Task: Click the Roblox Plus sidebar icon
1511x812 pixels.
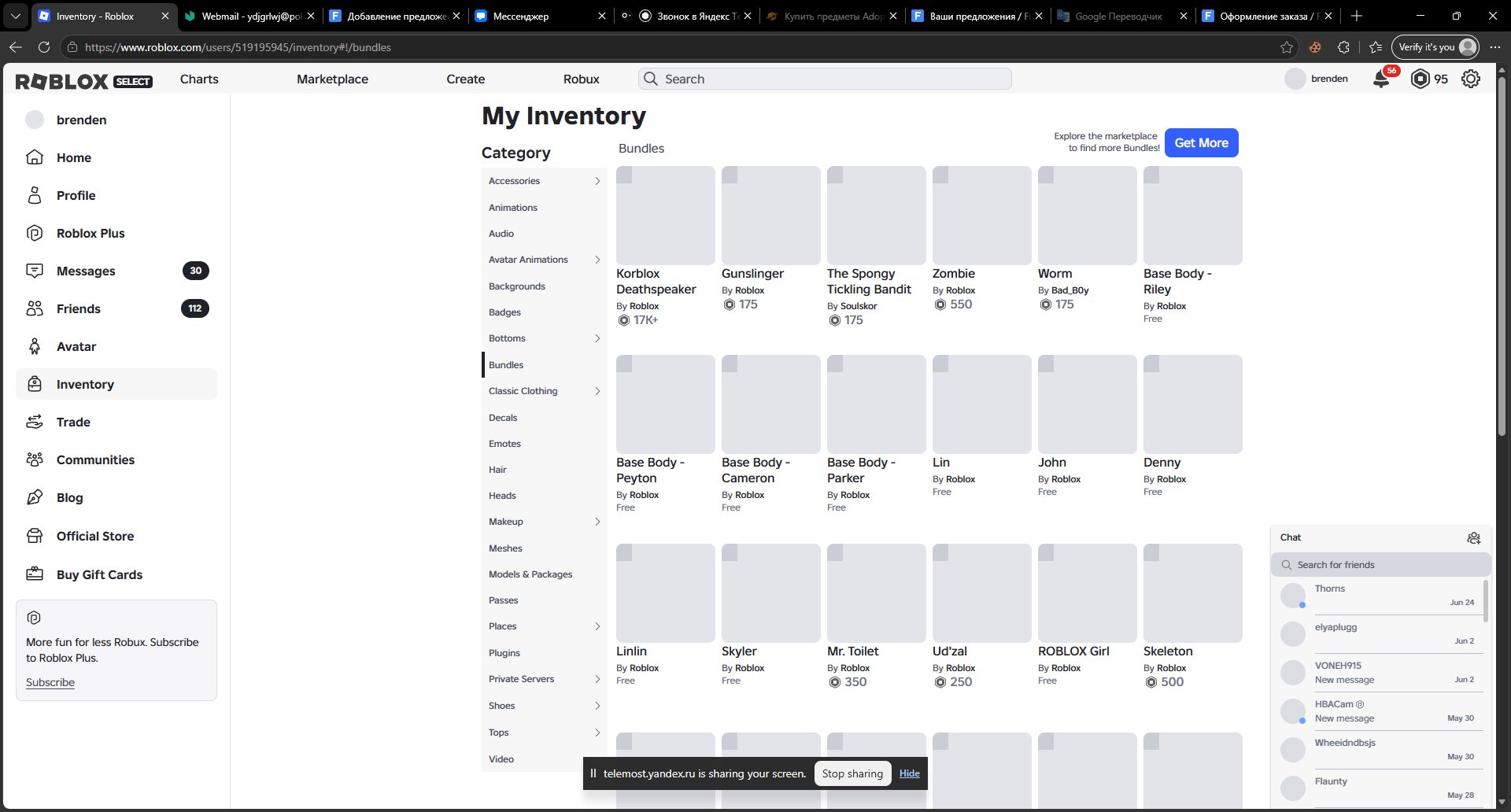Action: point(35,233)
